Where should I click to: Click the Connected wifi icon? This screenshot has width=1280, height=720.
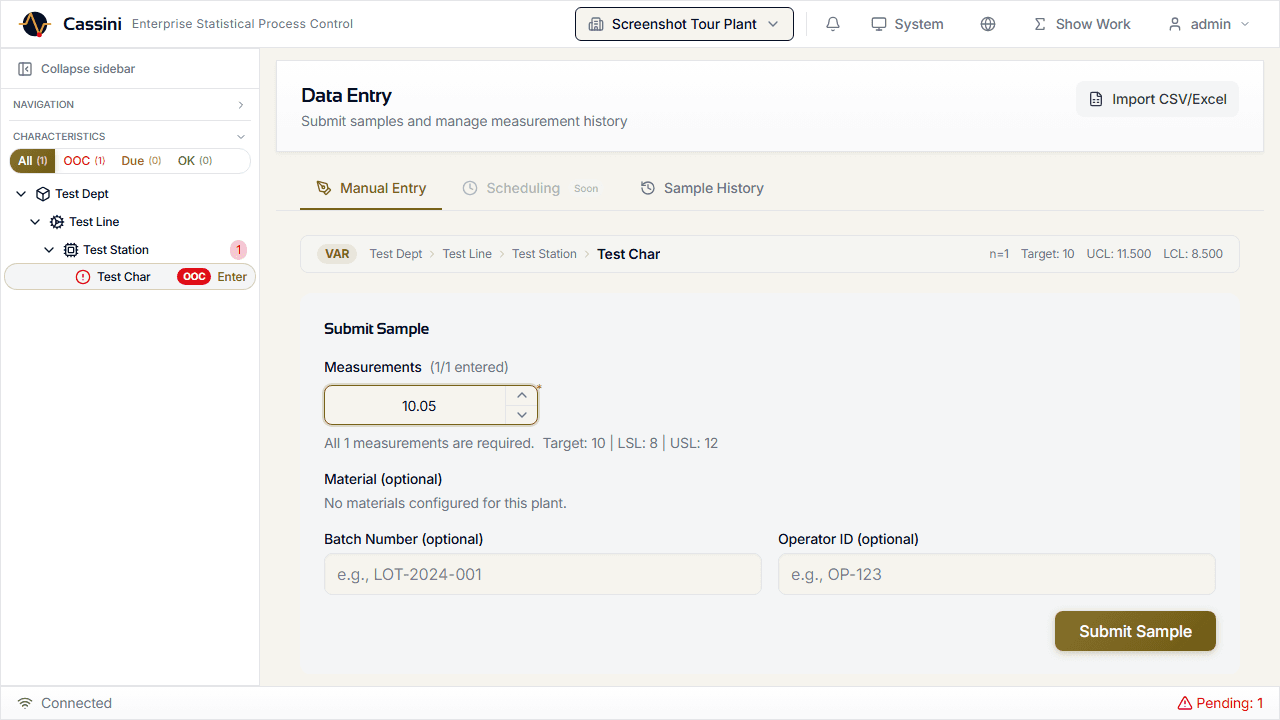coord(26,703)
